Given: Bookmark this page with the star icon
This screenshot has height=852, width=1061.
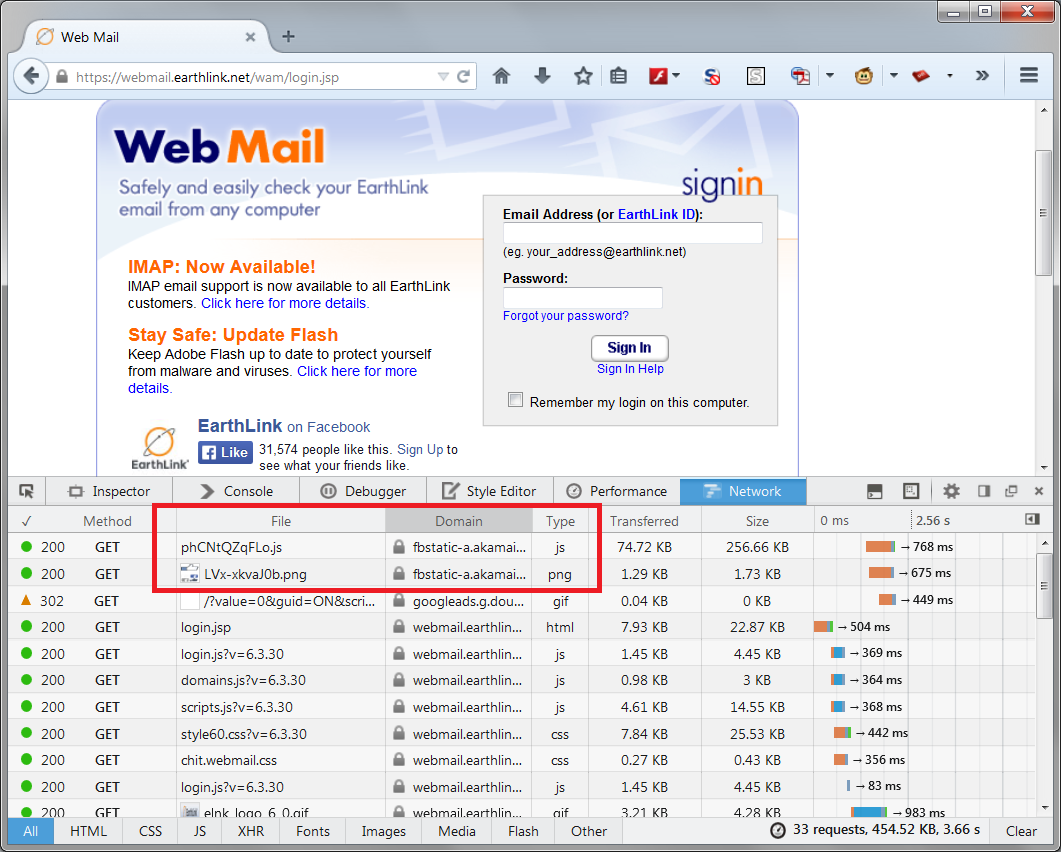Looking at the screenshot, I should [x=583, y=76].
